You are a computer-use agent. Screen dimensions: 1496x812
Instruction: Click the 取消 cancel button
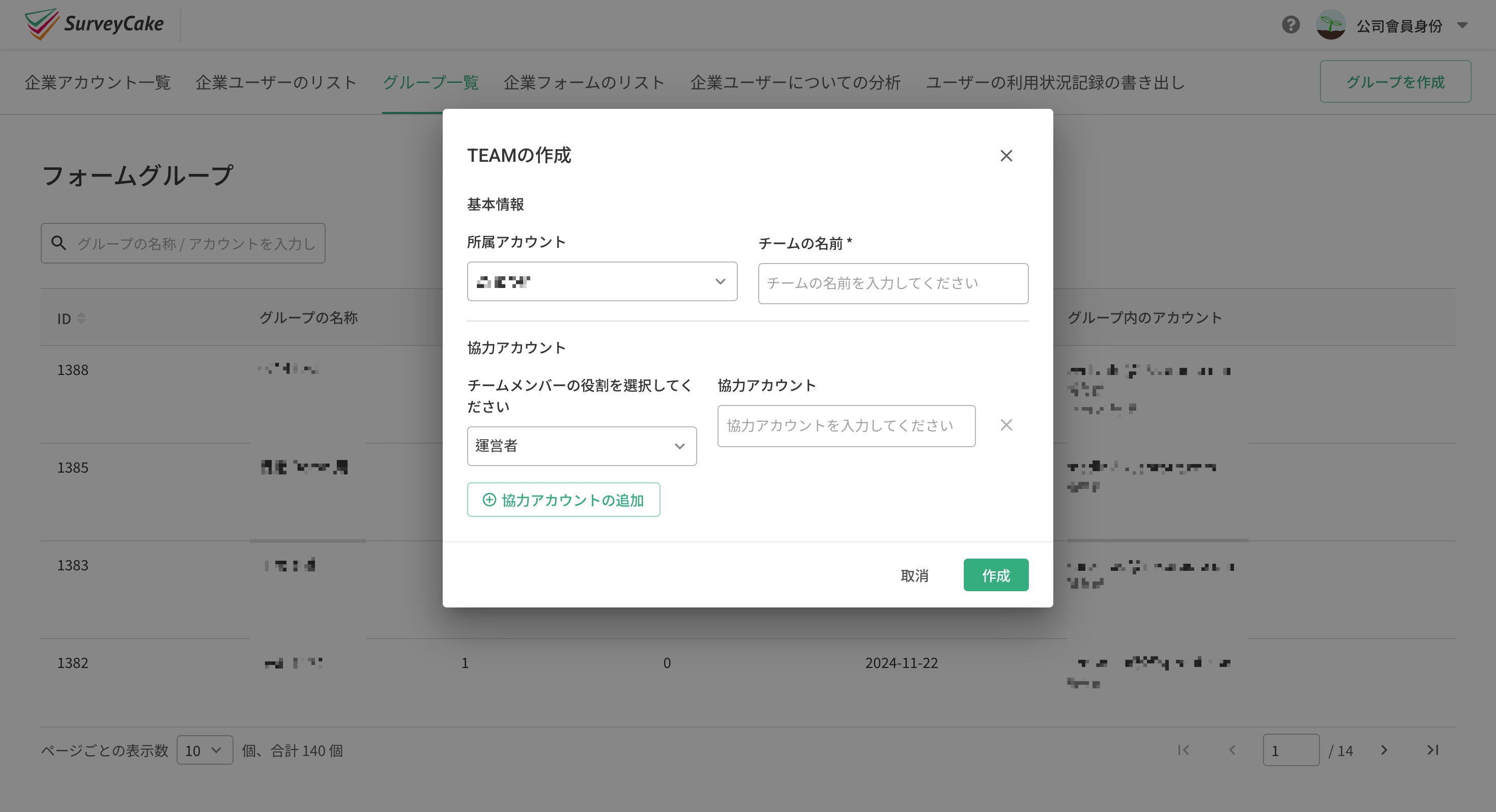[914, 575]
